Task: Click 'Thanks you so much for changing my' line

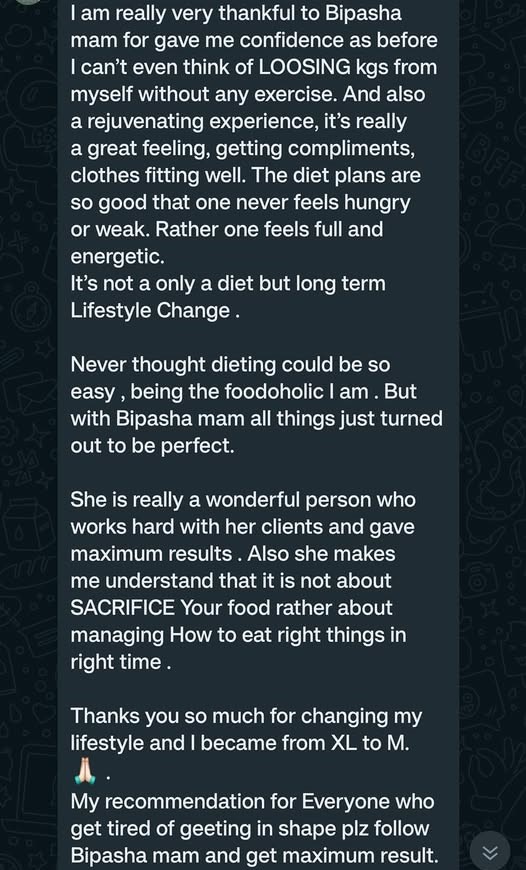Action: [x=246, y=716]
